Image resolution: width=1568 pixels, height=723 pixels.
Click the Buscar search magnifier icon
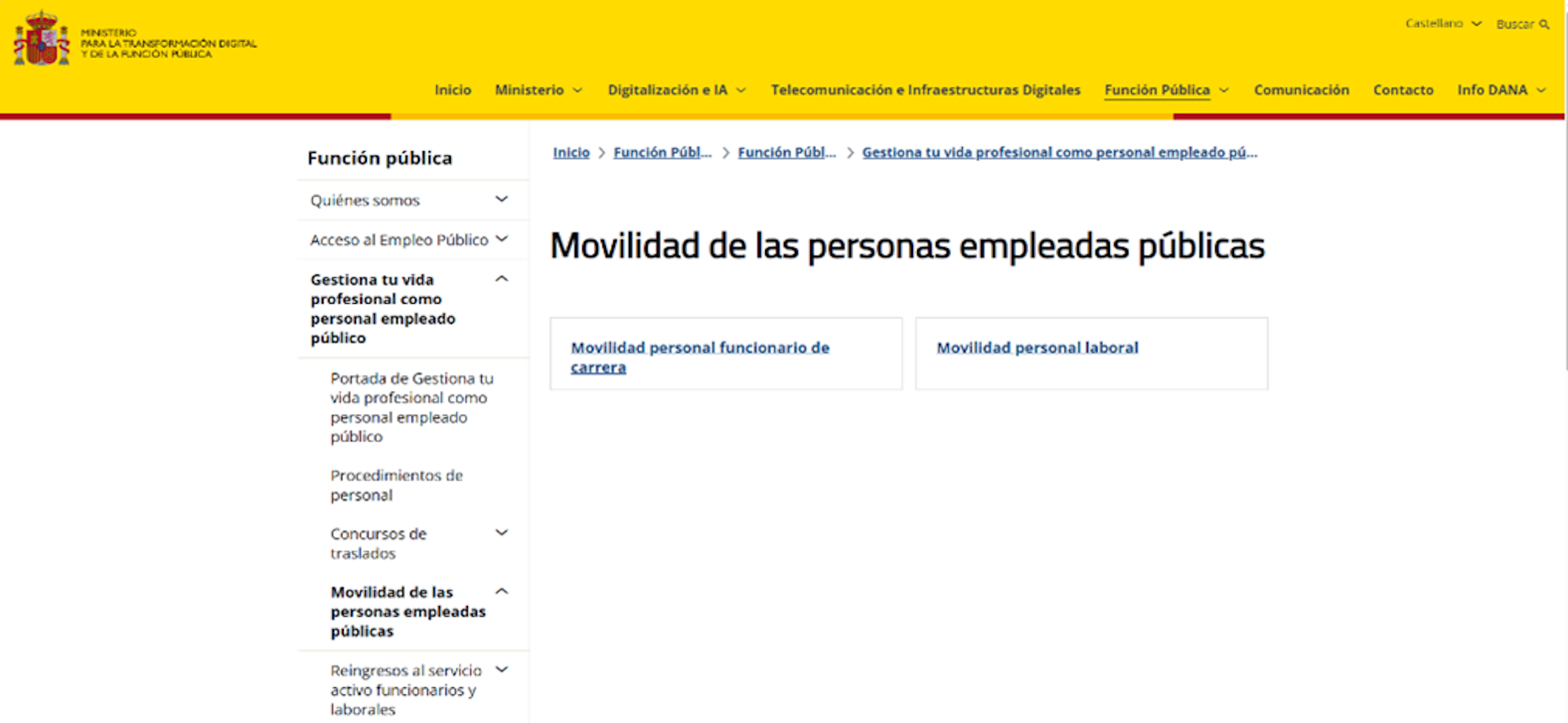1544,25
